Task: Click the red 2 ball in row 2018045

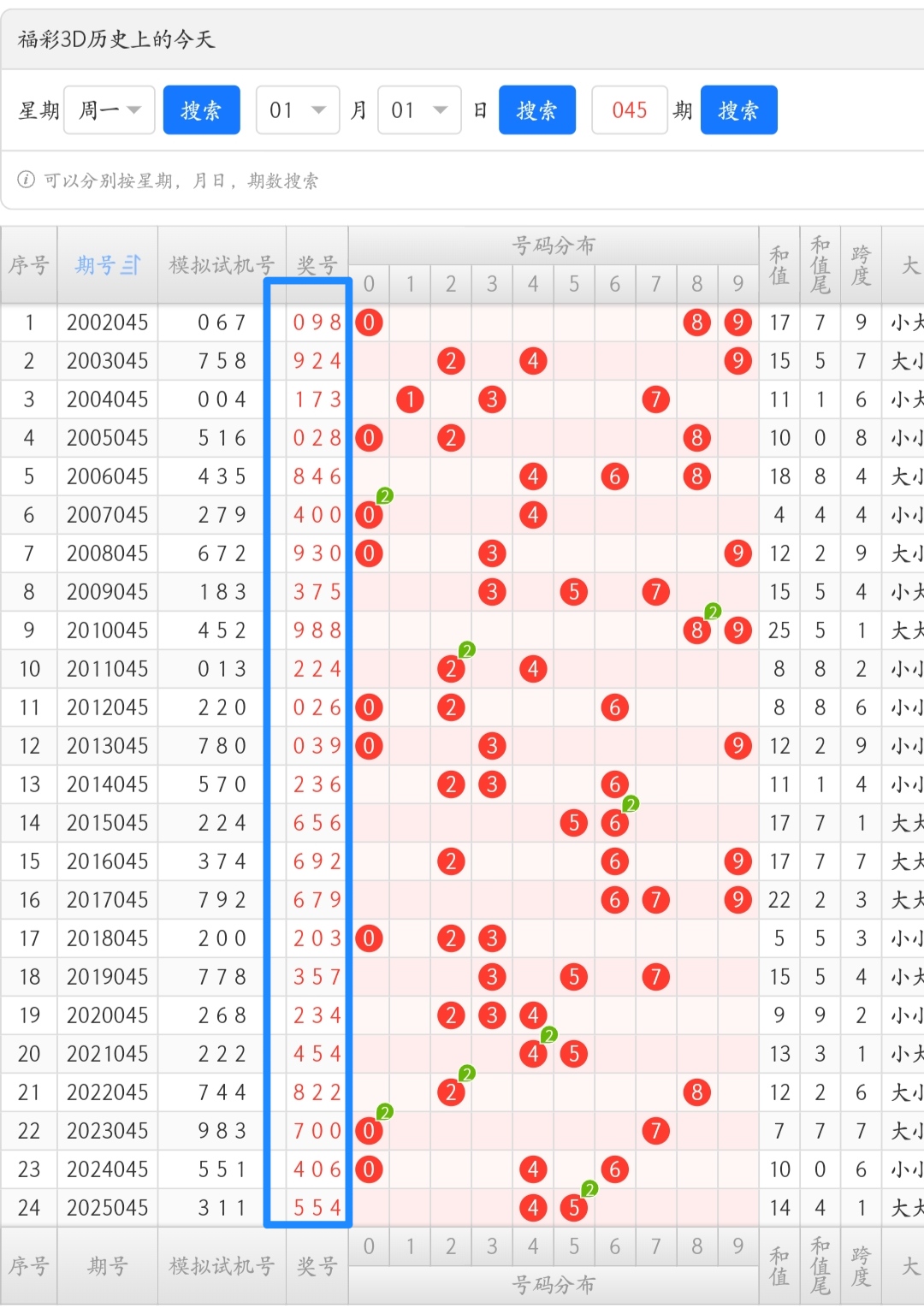Action: tap(451, 938)
